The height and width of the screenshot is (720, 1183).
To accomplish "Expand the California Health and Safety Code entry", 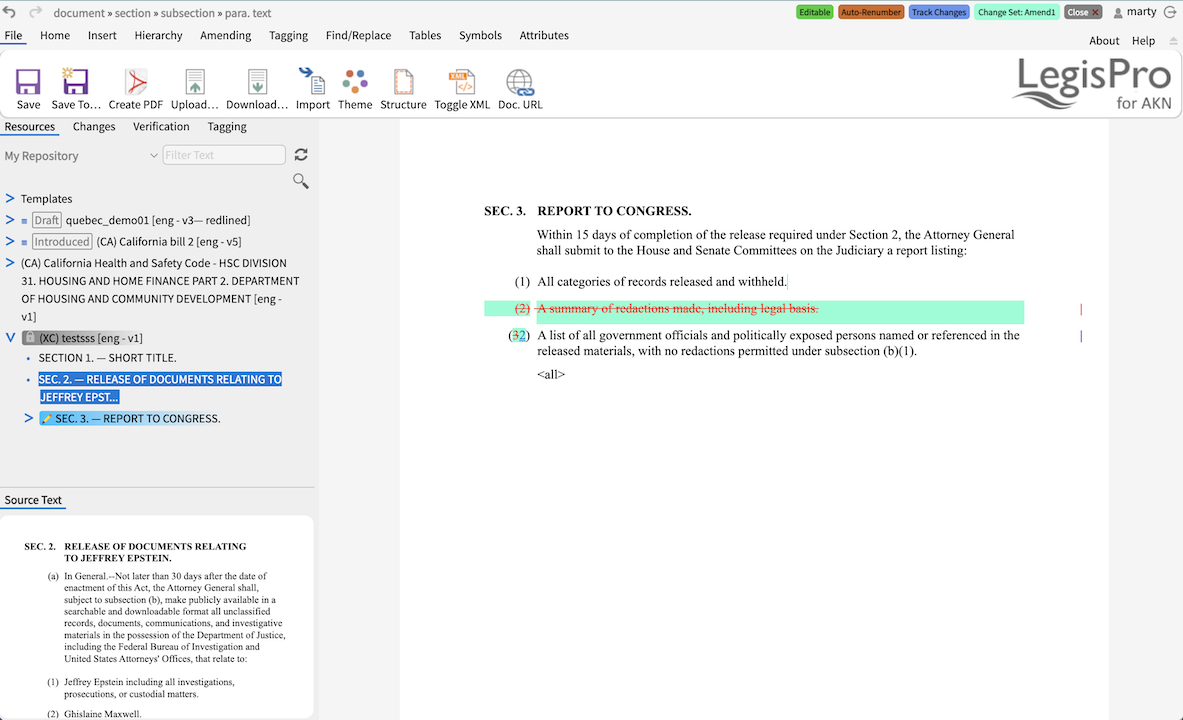I will pos(10,263).
